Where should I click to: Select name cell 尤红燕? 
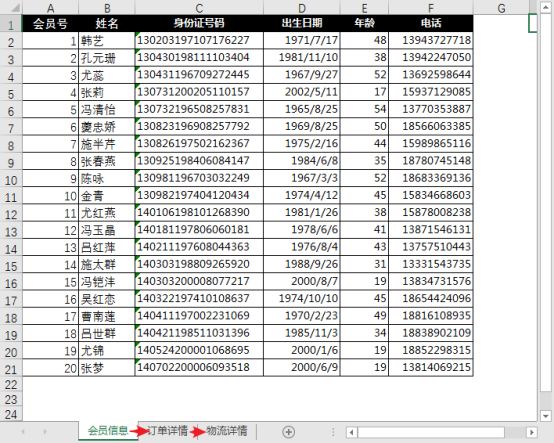click(x=106, y=213)
